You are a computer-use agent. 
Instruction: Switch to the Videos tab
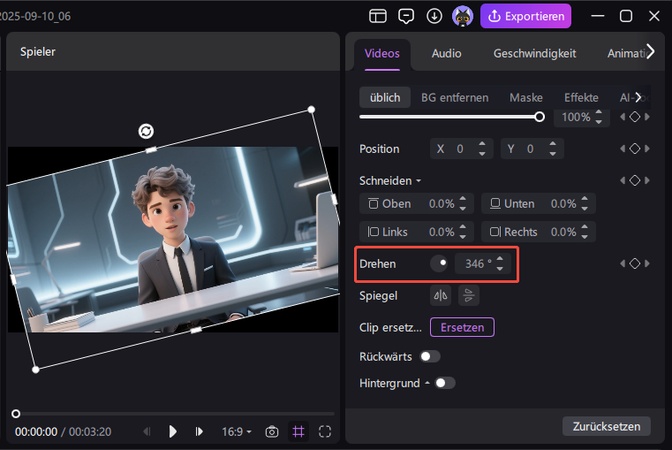tap(382, 54)
